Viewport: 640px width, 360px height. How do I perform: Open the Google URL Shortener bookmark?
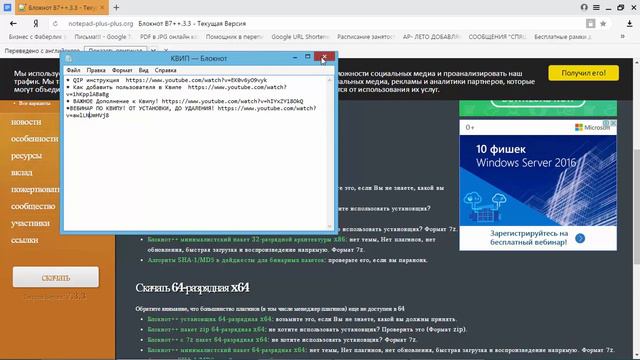[300, 37]
